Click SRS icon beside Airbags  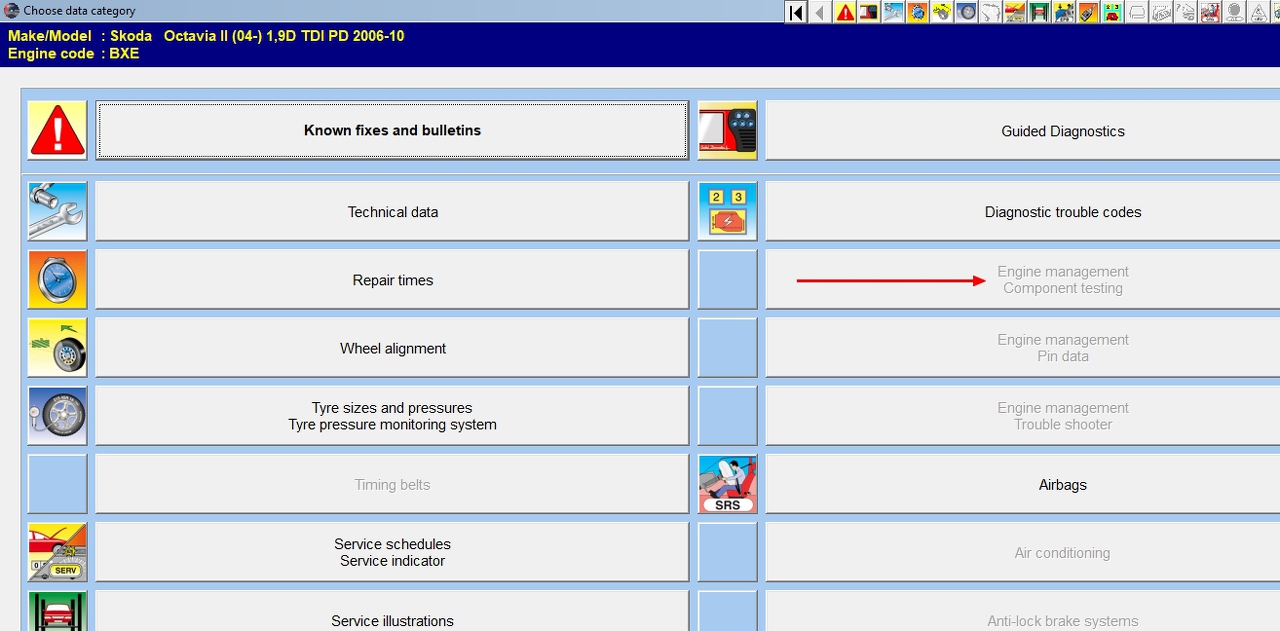pos(727,484)
